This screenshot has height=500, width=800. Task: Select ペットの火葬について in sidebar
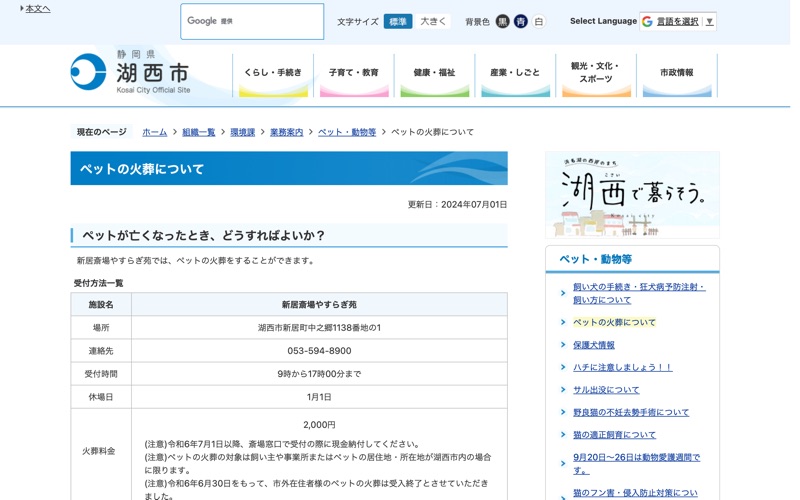point(614,322)
